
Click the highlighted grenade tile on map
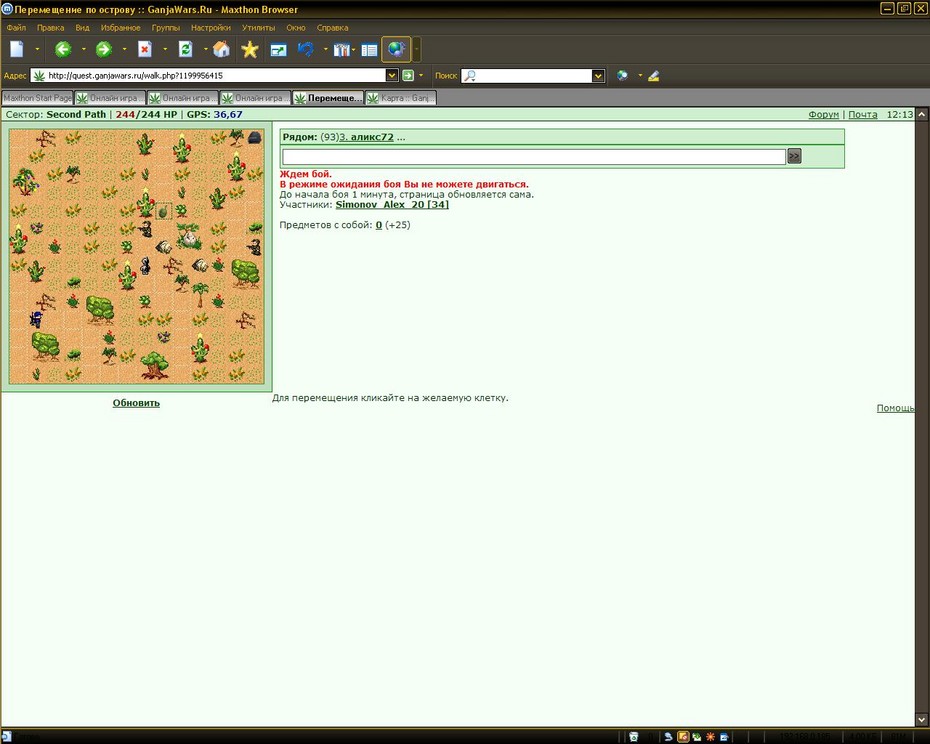(x=163, y=211)
